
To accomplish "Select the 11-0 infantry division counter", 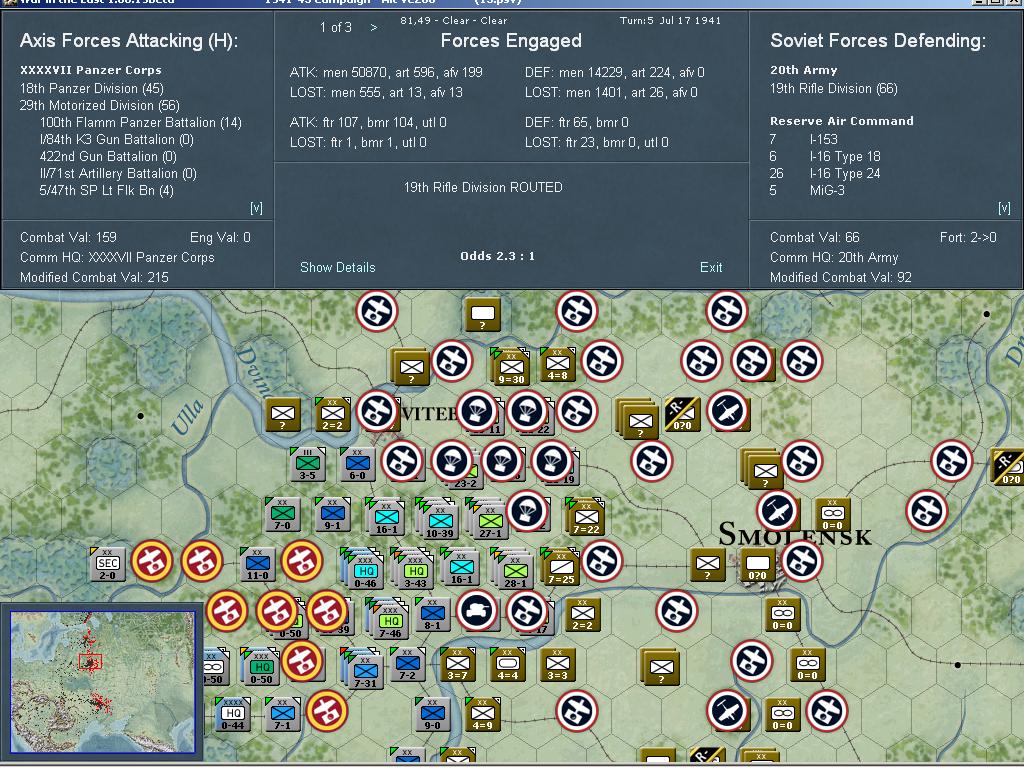I will click(x=257, y=564).
